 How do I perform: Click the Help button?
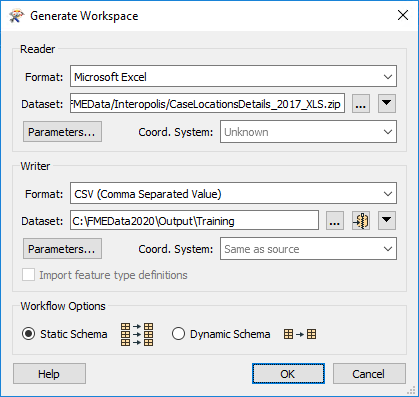(49, 374)
